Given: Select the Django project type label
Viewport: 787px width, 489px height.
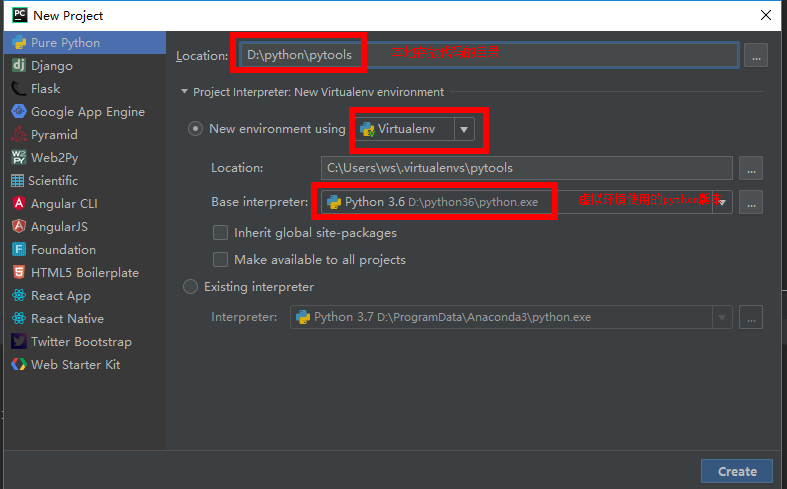Looking at the screenshot, I should pos(52,66).
